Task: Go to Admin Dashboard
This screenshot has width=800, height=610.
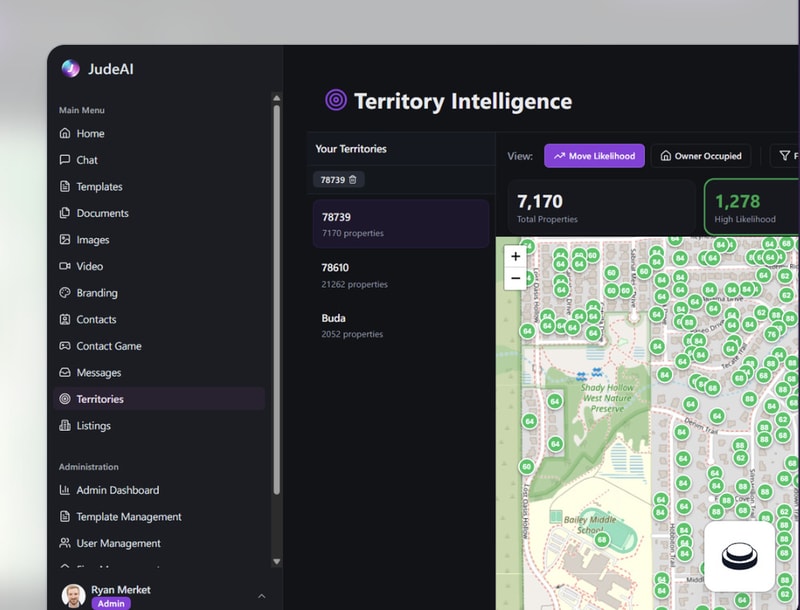Action: tap(117, 490)
